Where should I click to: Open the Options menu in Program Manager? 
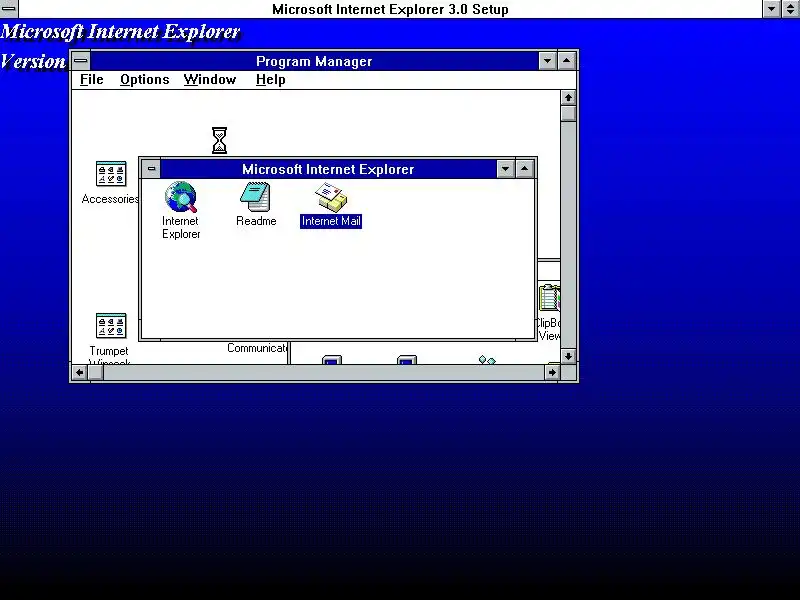pos(144,80)
